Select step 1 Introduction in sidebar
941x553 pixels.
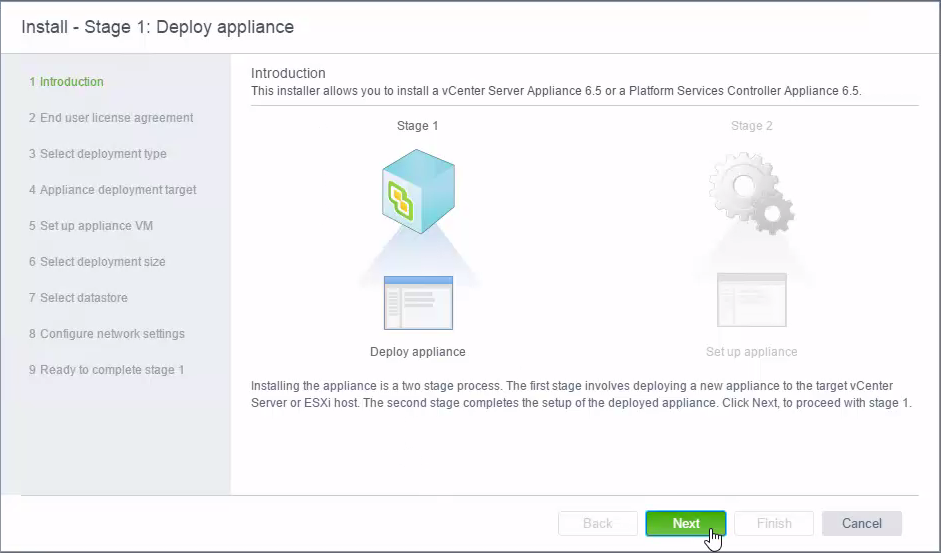point(66,82)
